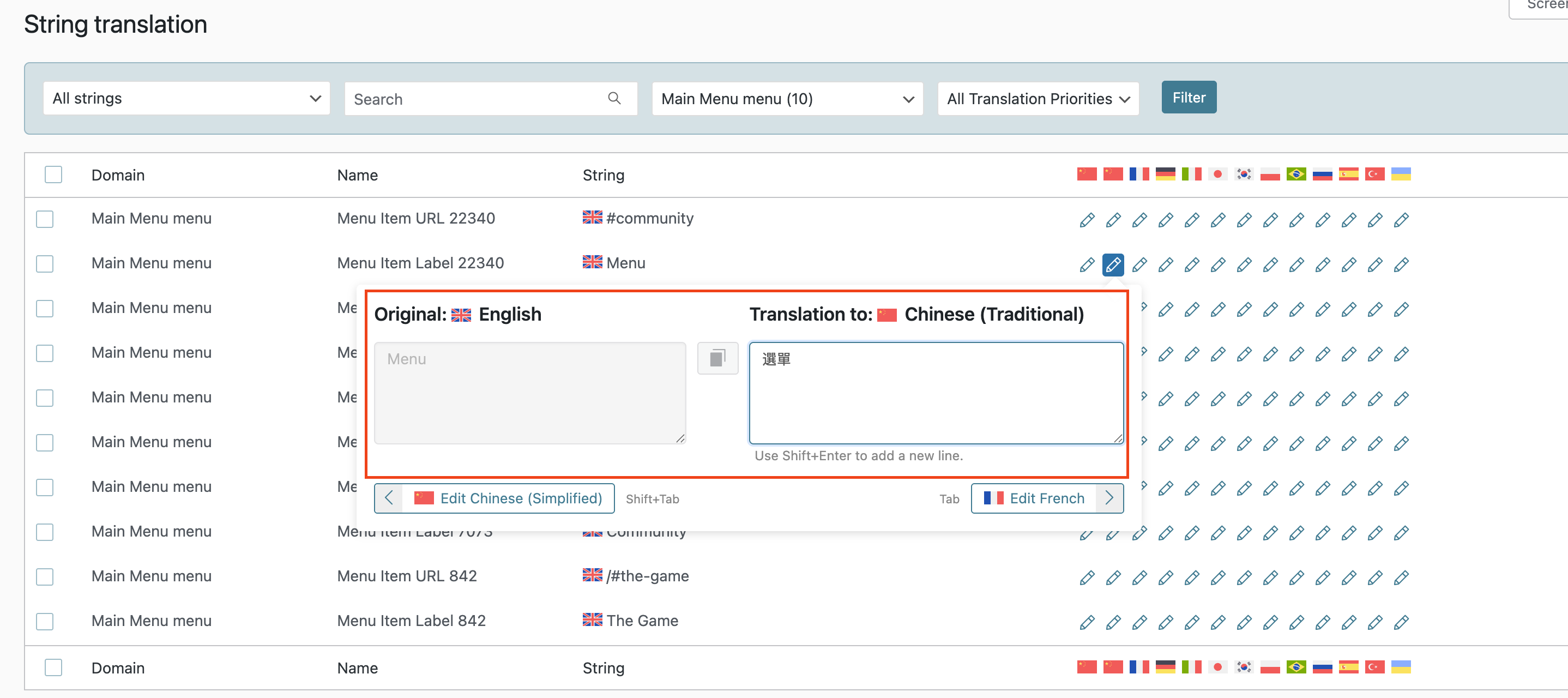This screenshot has height=698, width=1568.
Task: Check the Menu Item URL 22340 row
Action: [x=45, y=219]
